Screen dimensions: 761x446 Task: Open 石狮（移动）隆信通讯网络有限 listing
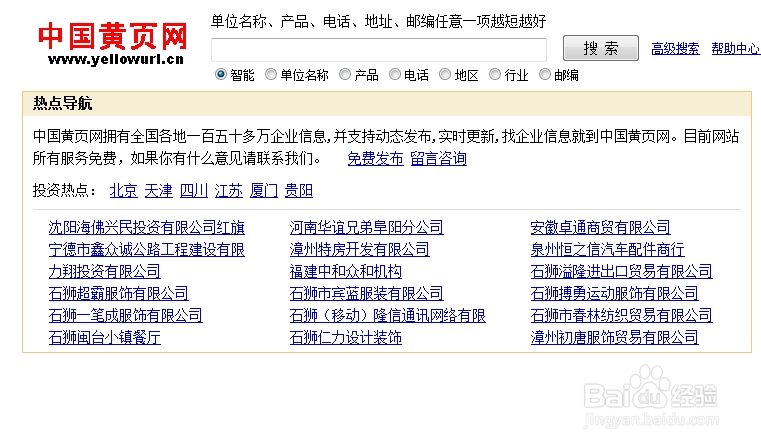coord(388,315)
